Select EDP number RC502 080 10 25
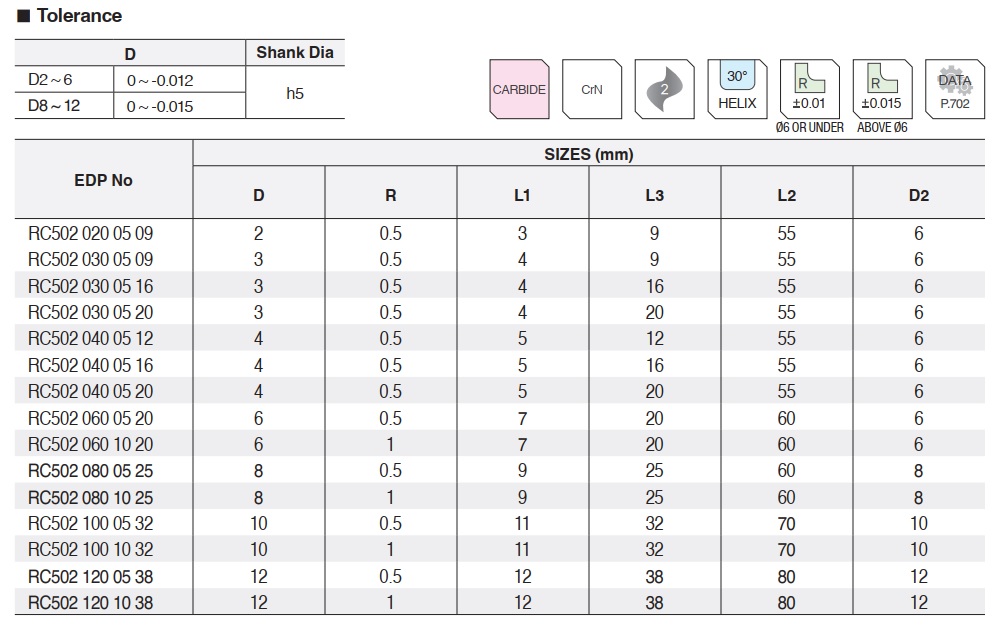The height and width of the screenshot is (626, 1000). [x=91, y=497]
